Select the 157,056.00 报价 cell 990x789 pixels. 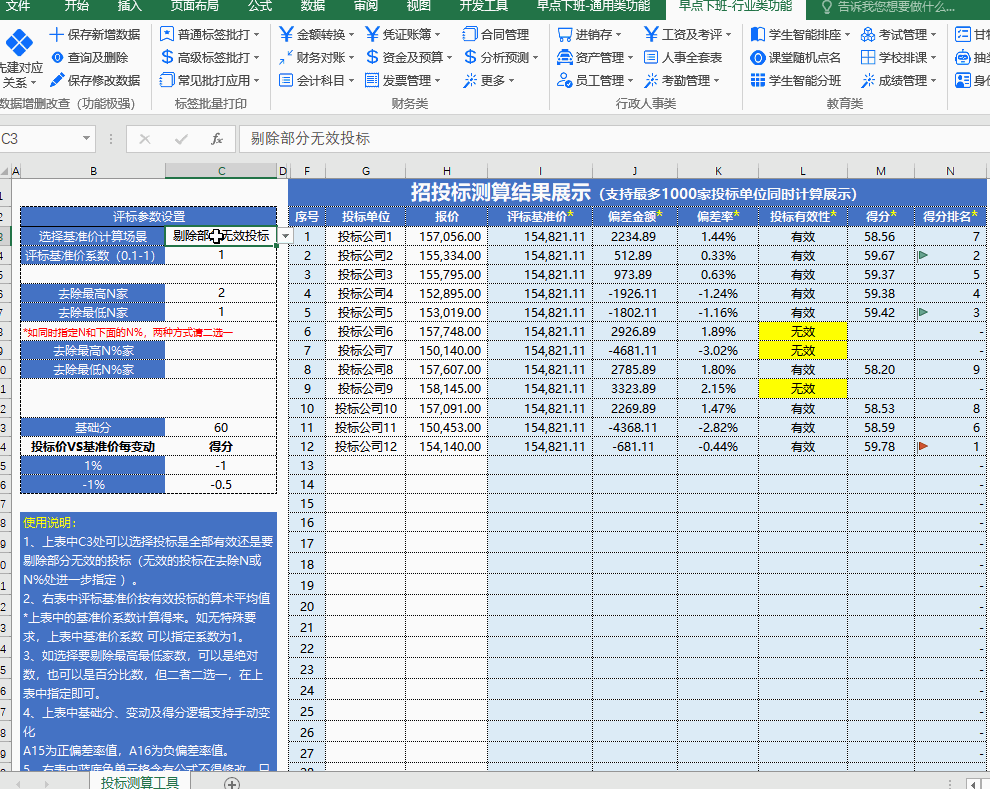[x=446, y=236]
